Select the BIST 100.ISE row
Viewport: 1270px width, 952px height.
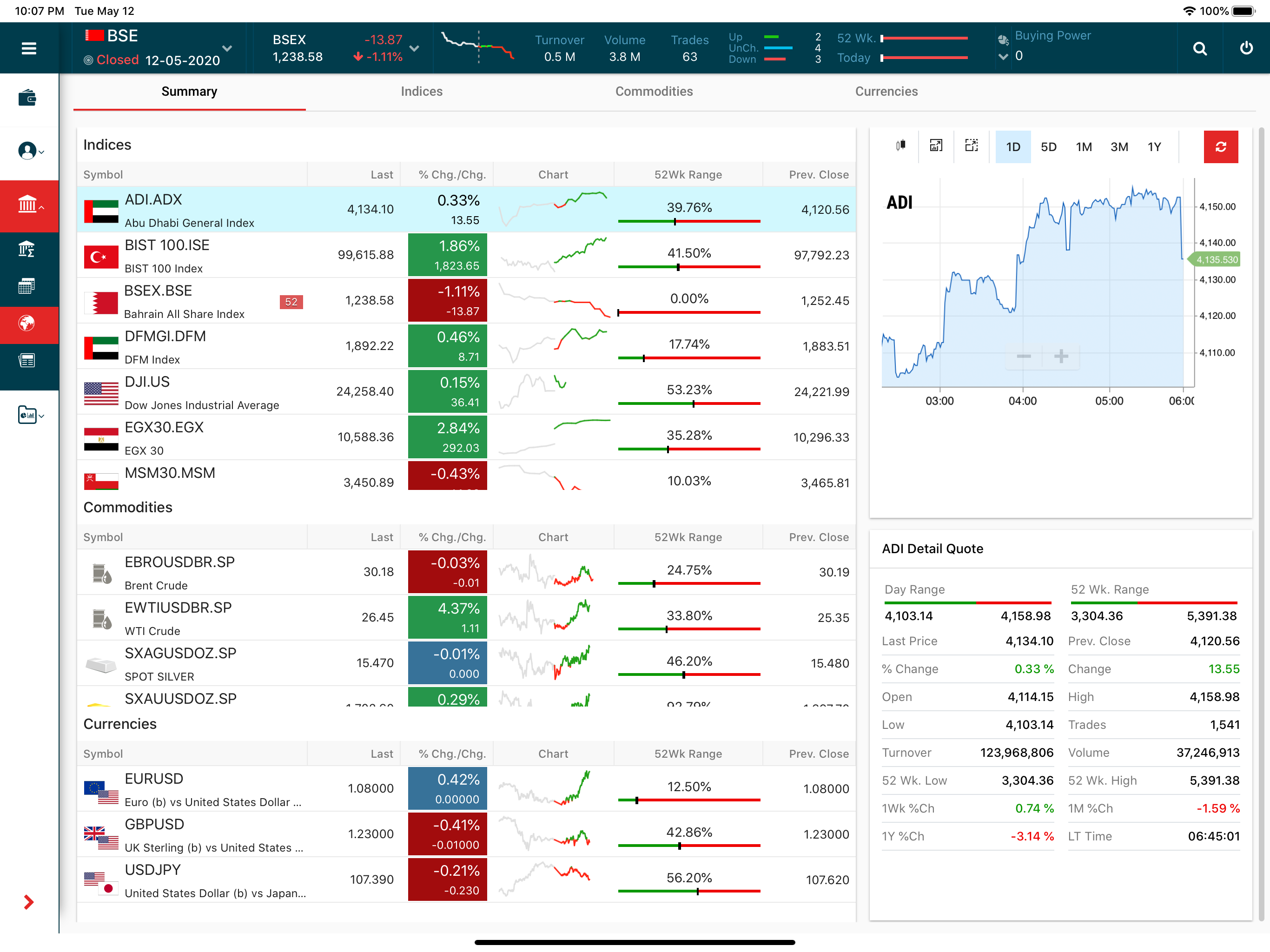466,255
